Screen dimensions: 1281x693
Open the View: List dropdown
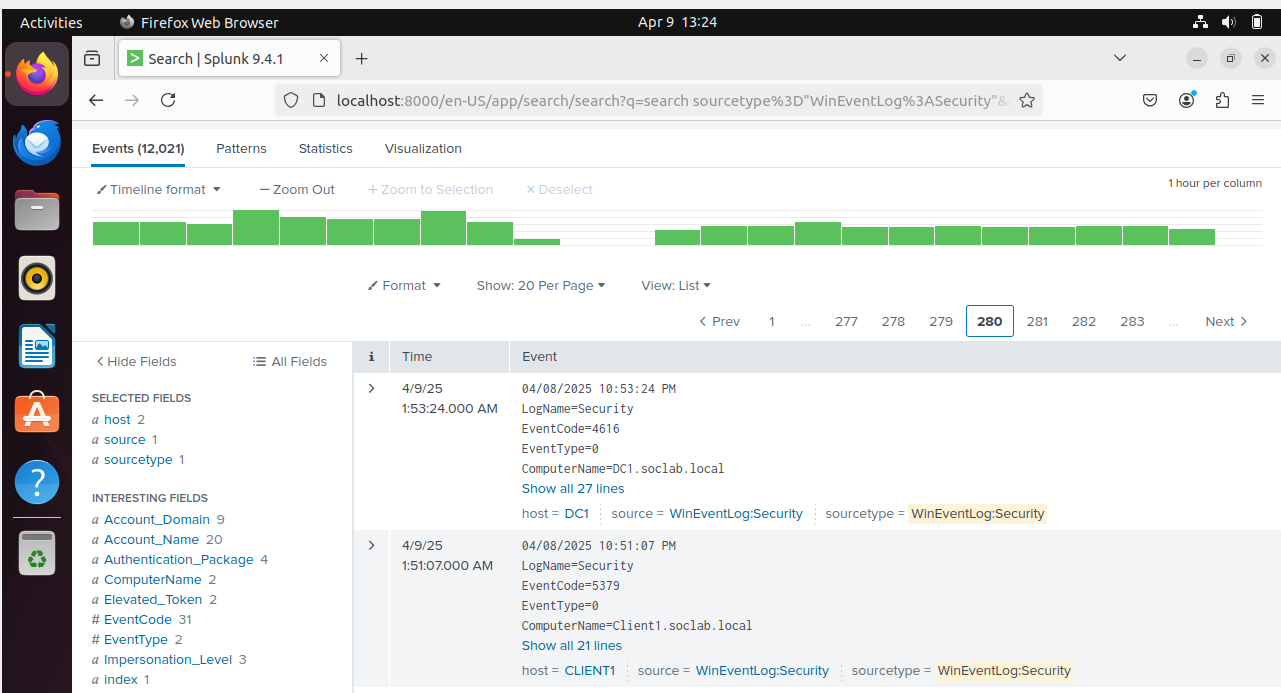tap(676, 285)
